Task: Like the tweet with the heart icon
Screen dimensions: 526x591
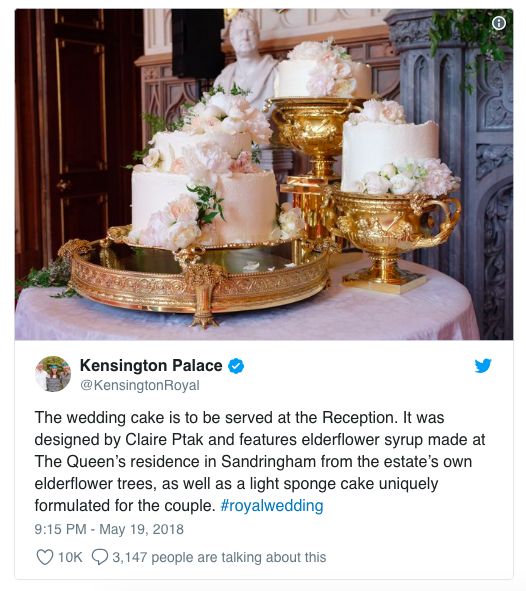Action: click(44, 557)
